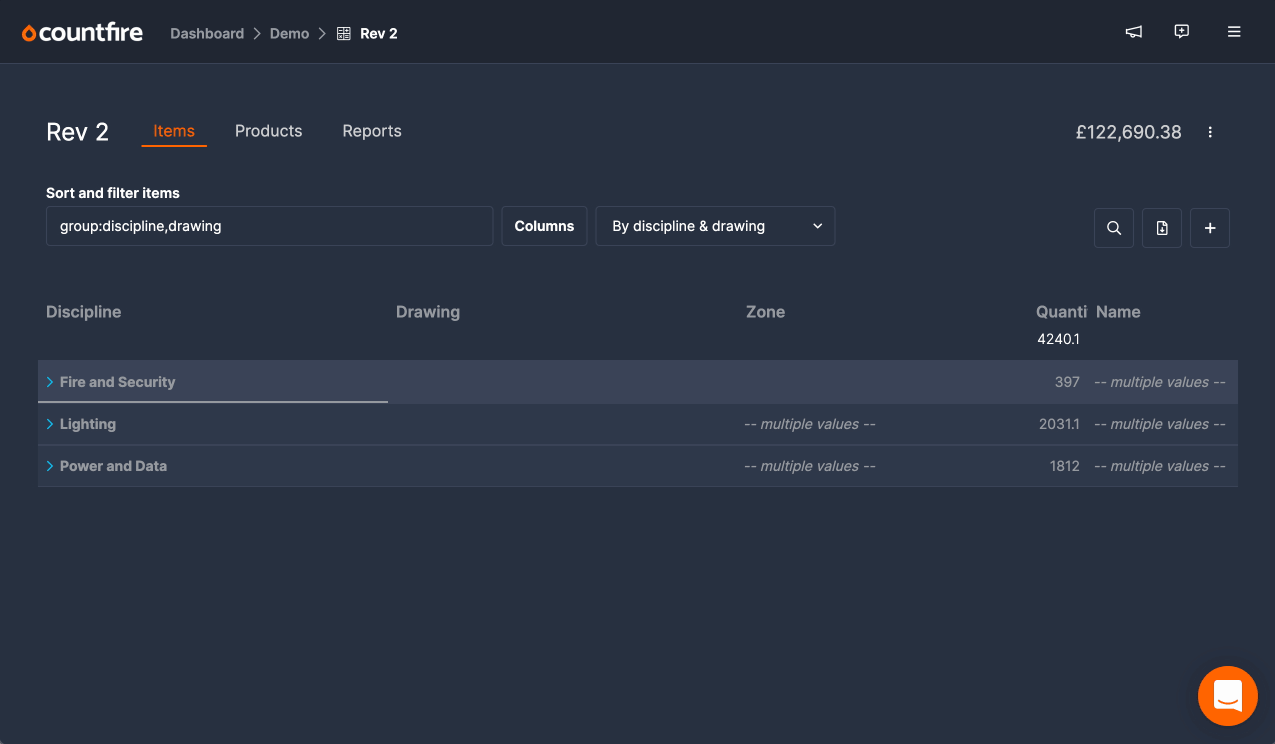The width and height of the screenshot is (1275, 744).
Task: Go to the Demo project breadcrumb link
Action: 289,32
